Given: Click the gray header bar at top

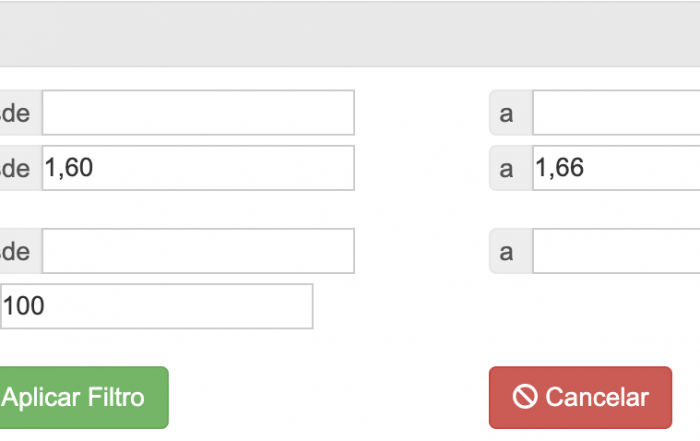Looking at the screenshot, I should tap(350, 34).
